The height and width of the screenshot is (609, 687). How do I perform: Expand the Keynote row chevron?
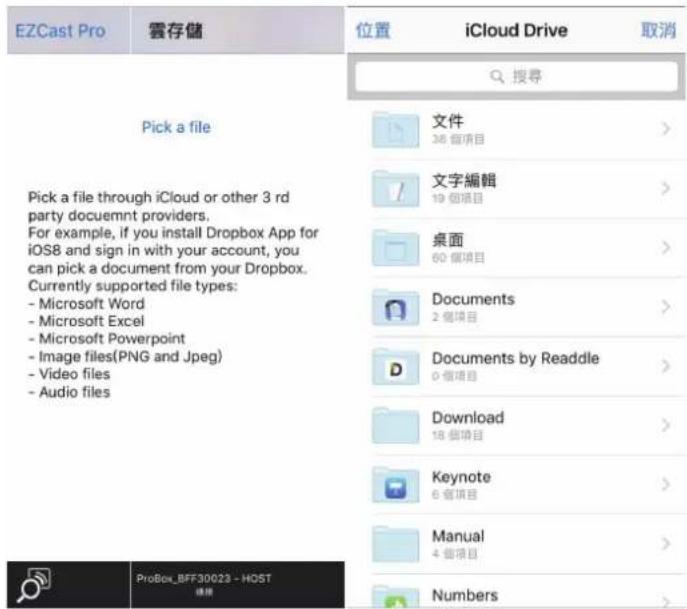(666, 484)
